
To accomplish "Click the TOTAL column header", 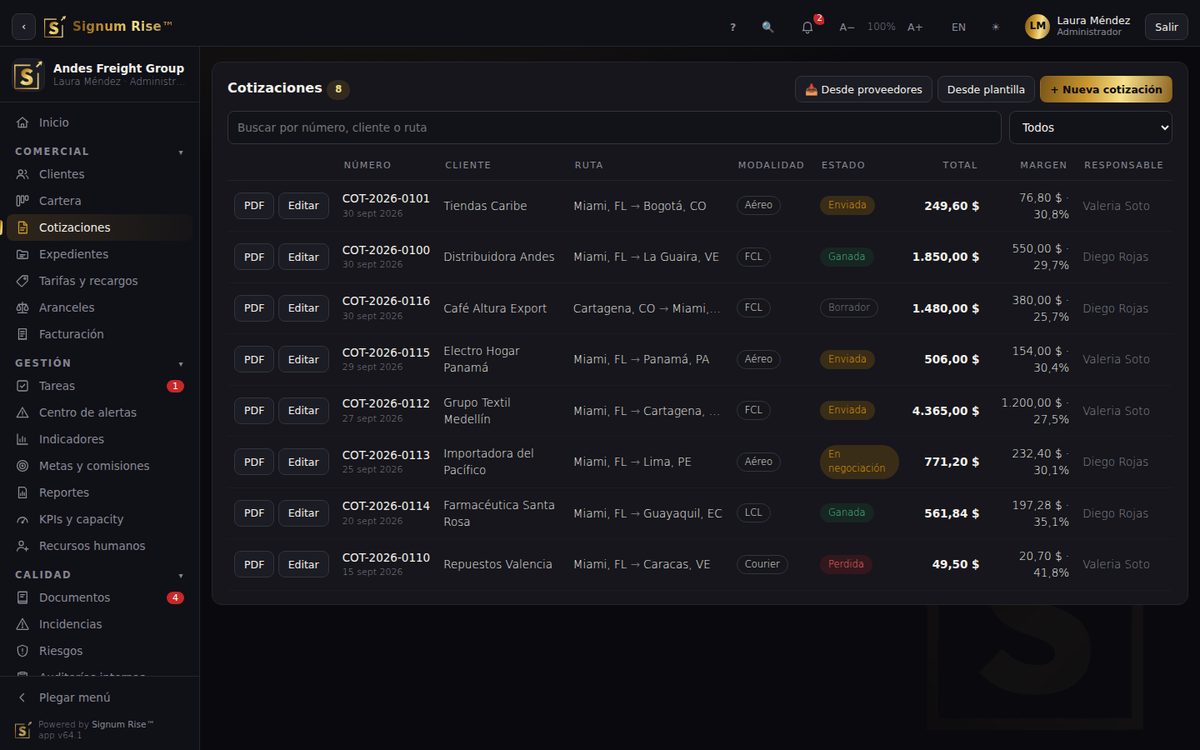I will tap(960, 165).
